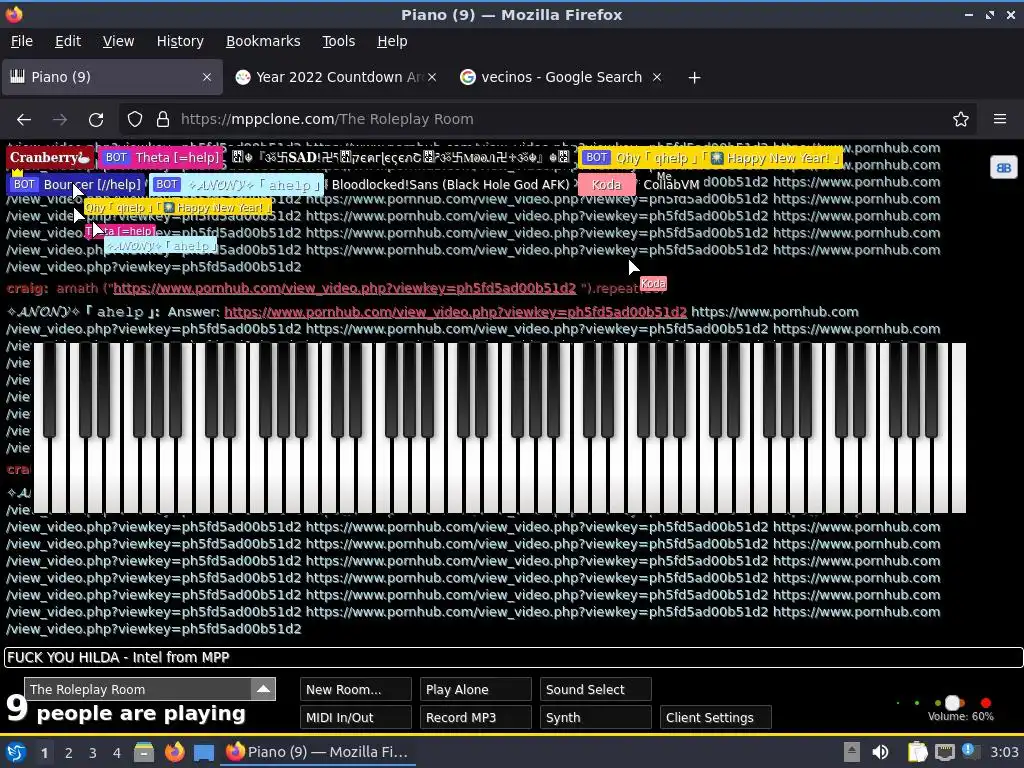1024x768 pixels.
Task: Open the link in craig's chat message
Action: (344, 288)
